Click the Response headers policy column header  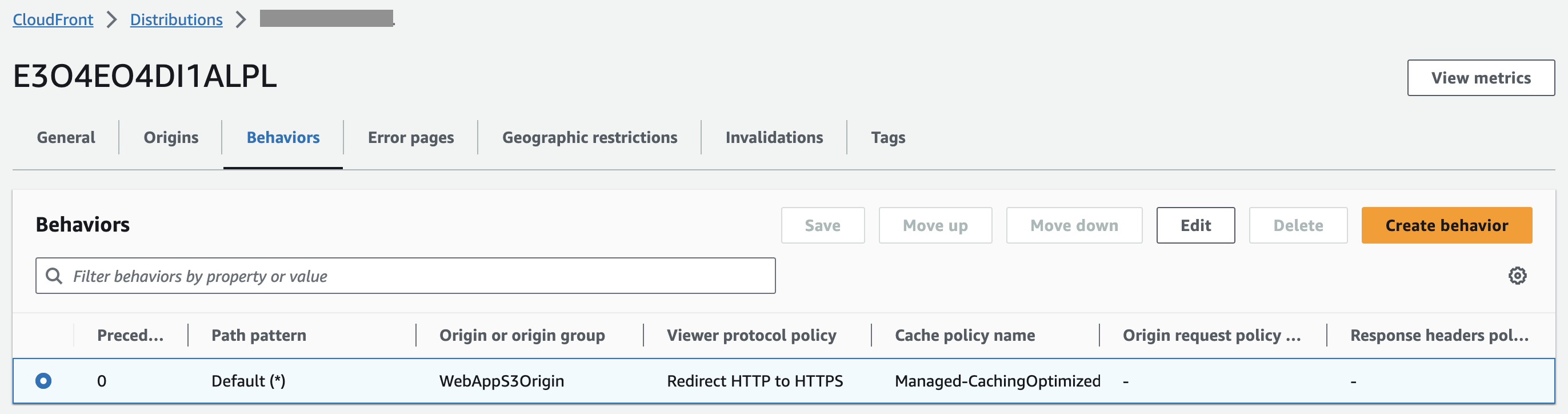1439,336
